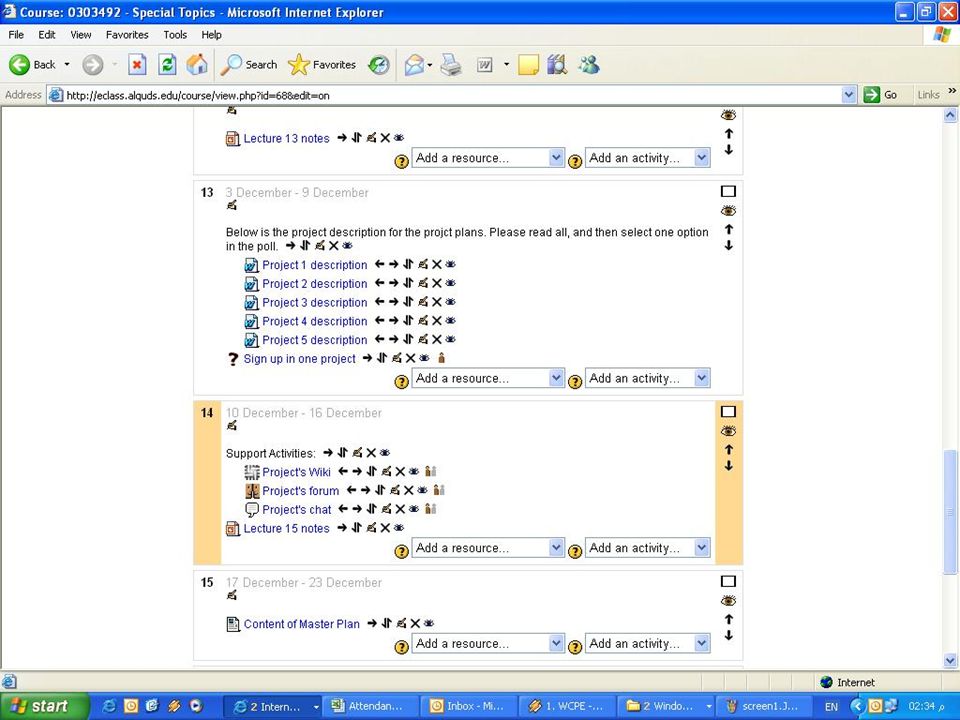Image resolution: width=960 pixels, height=720 pixels.
Task: Hide Project 5 description via eye icon
Action: pyautogui.click(x=451, y=339)
